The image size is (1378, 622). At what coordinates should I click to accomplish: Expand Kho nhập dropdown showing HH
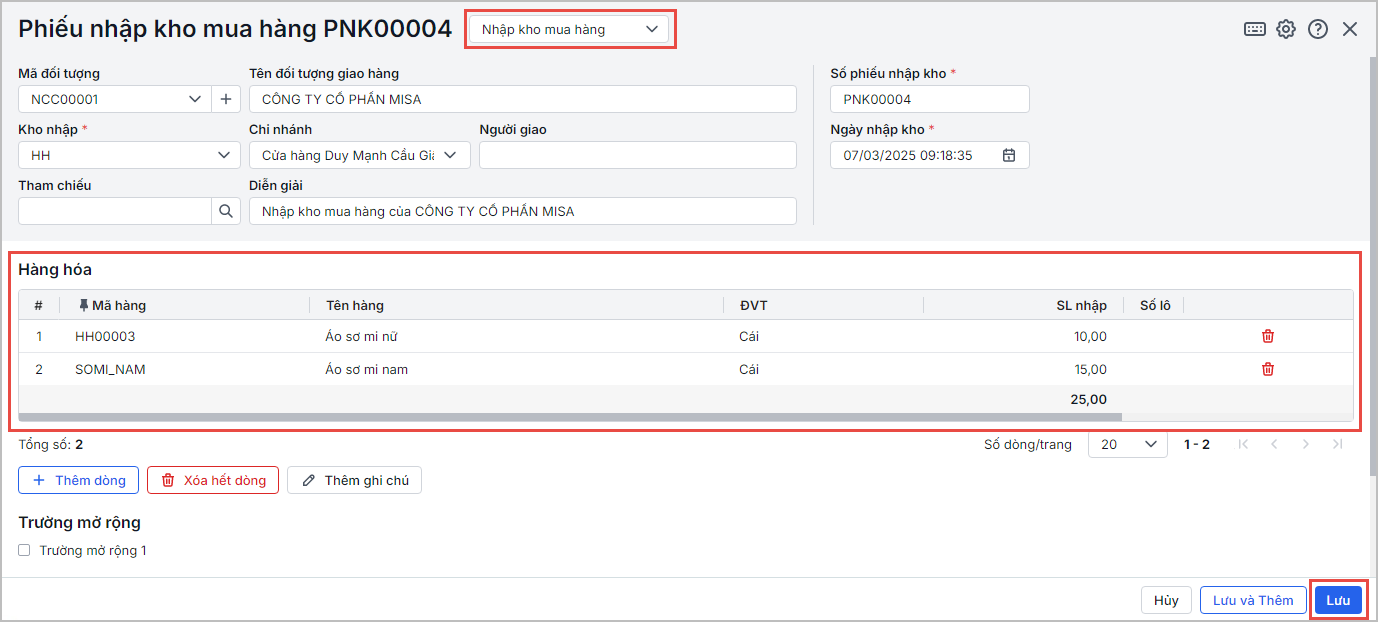223,155
